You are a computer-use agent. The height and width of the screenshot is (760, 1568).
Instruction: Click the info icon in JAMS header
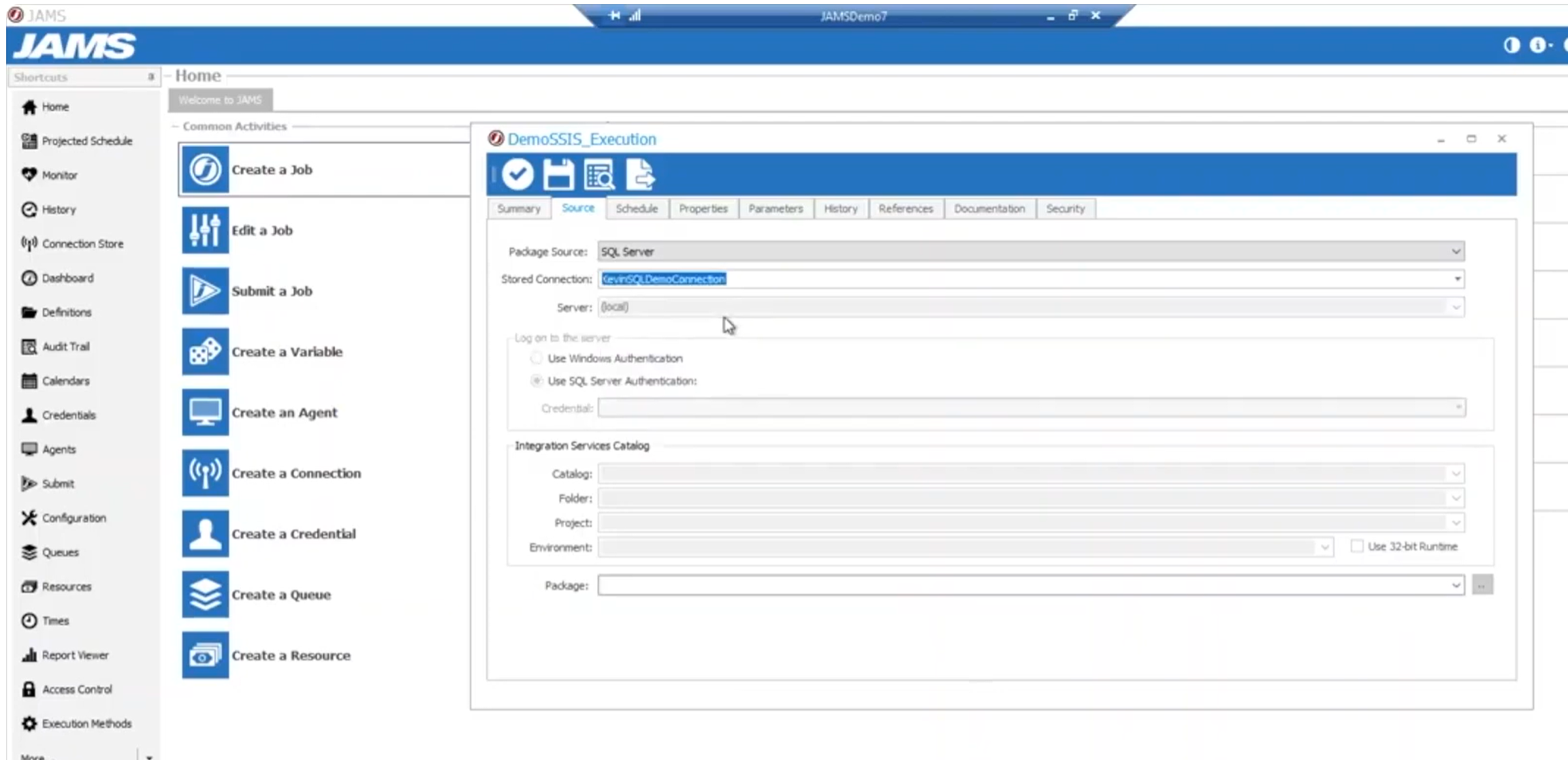(1537, 45)
